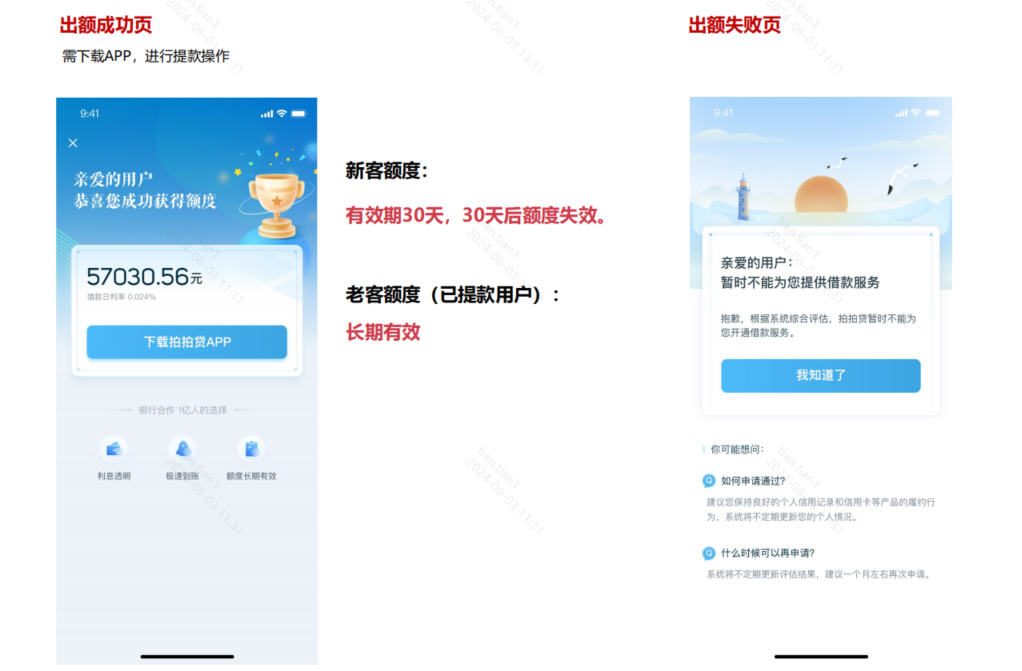The height and width of the screenshot is (671, 1022).
Task: Select the 极速到账 rocket icon
Action: coord(182,449)
